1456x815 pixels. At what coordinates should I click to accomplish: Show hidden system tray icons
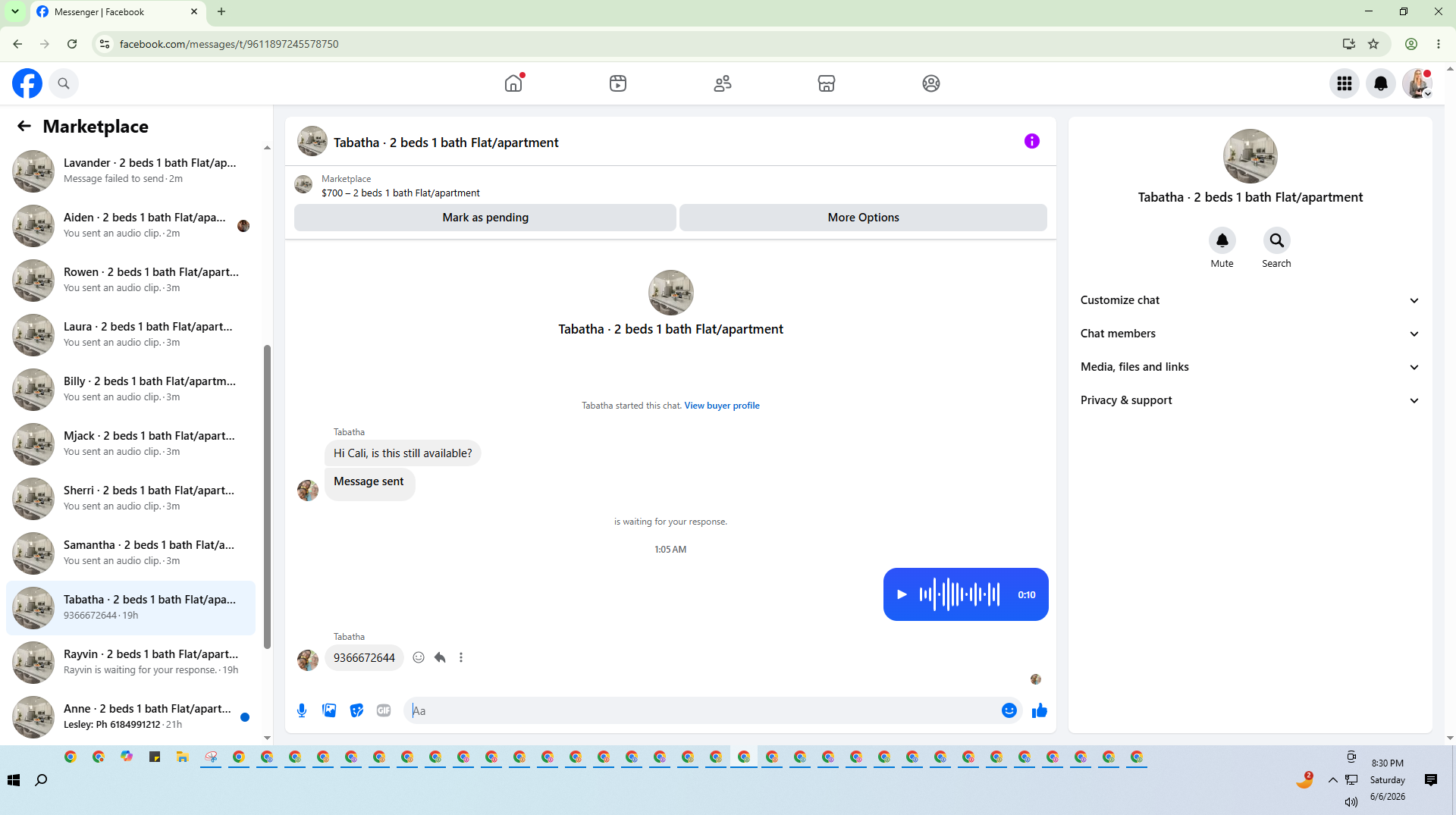tap(1332, 780)
